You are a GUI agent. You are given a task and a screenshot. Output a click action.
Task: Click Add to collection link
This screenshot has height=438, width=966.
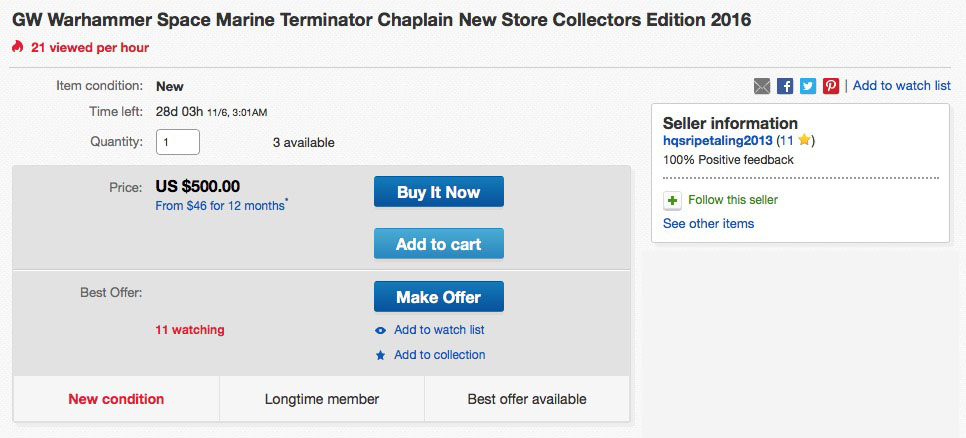pyautogui.click(x=440, y=355)
